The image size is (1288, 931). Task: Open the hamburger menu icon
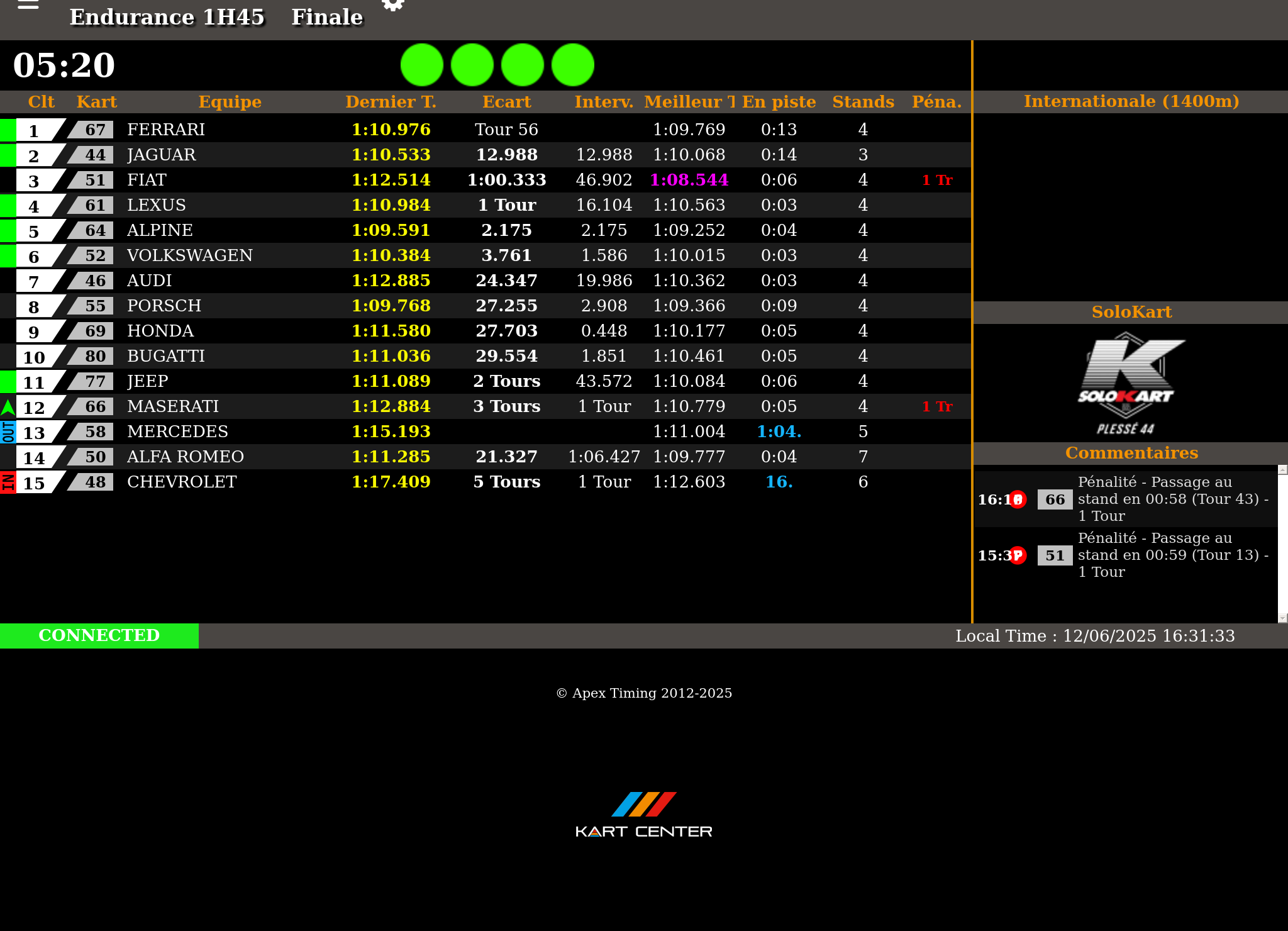pos(28,4)
